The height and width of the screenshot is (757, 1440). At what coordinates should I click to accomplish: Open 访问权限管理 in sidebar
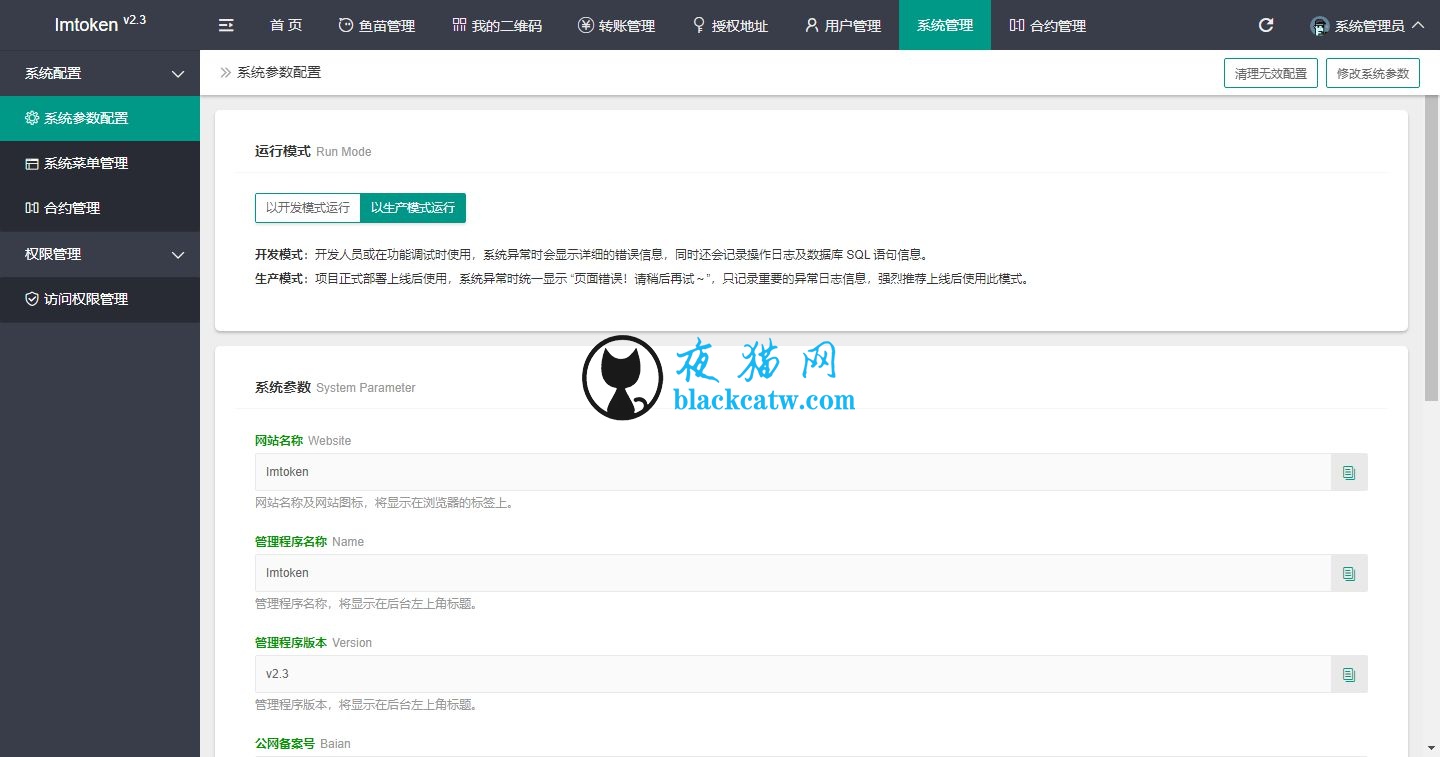(x=100, y=299)
